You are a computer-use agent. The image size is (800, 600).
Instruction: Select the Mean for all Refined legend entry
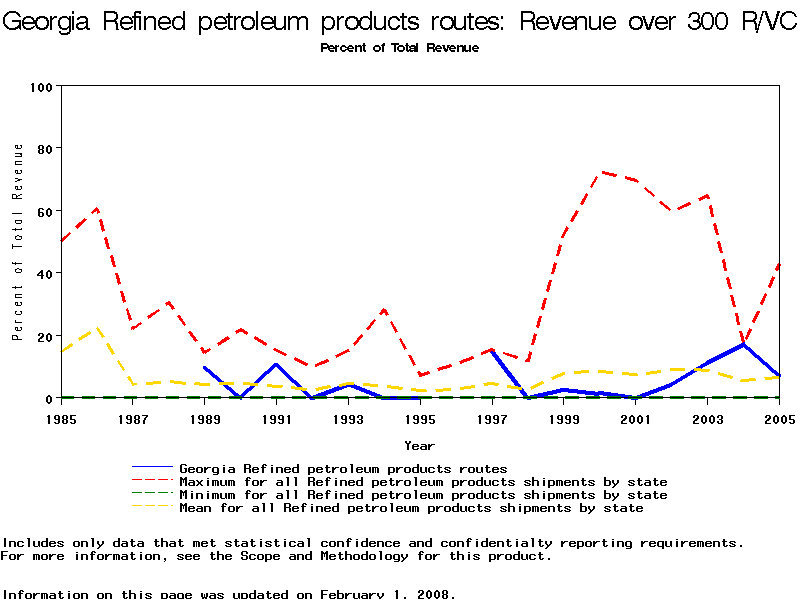(411, 508)
